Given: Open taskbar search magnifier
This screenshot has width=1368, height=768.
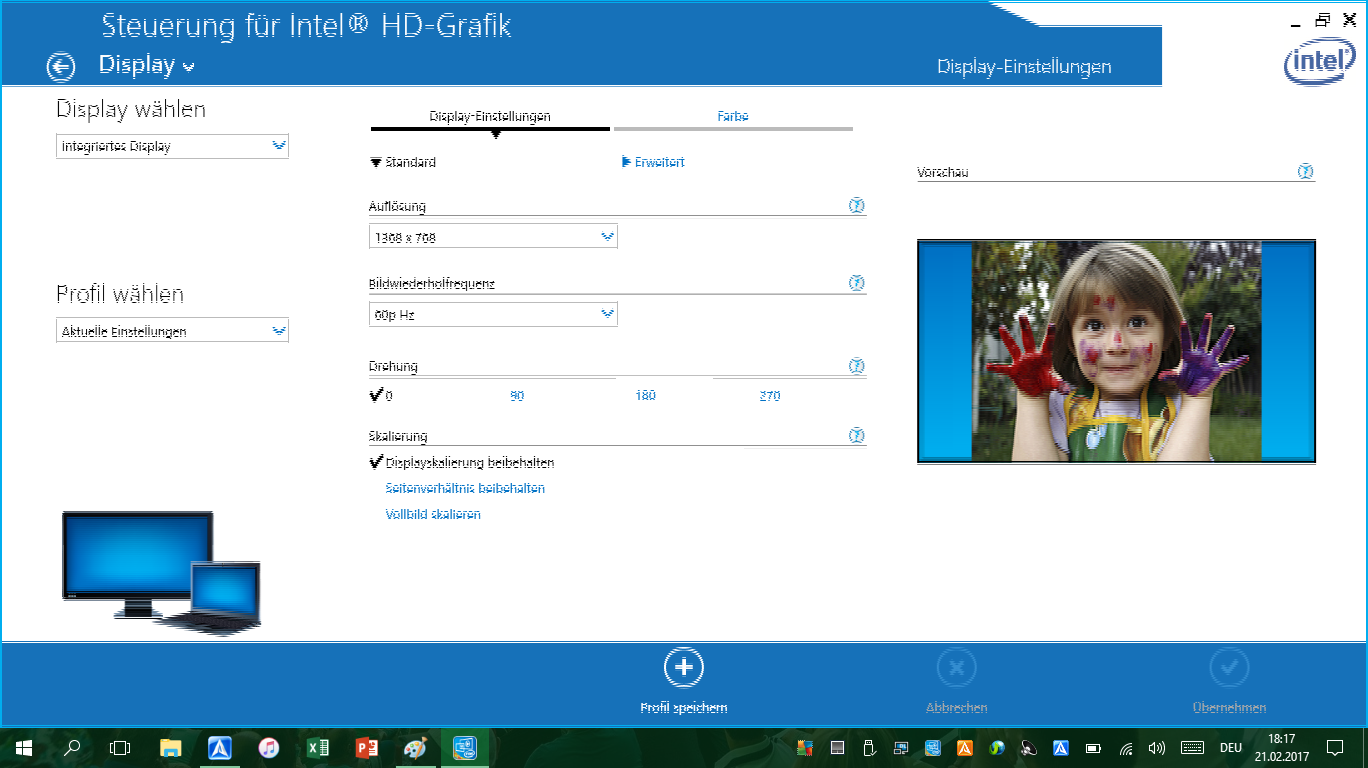Looking at the screenshot, I should (x=72, y=748).
